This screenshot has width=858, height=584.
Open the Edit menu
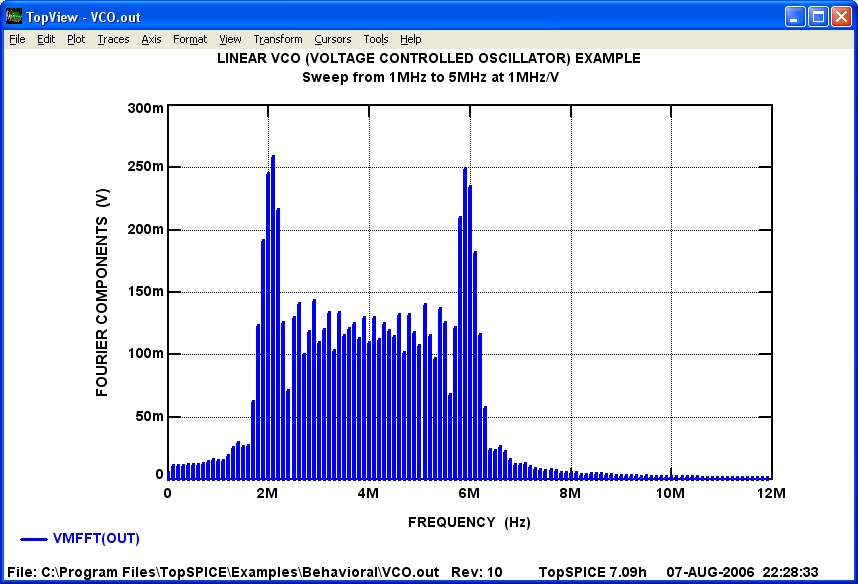click(x=46, y=39)
